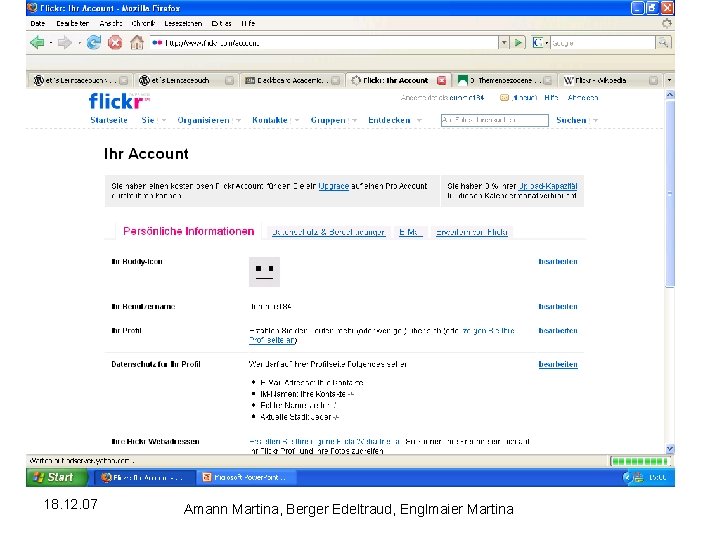This screenshot has width=720, height=540.
Task: Click the Upload-Kapazität link
Action: 548,186
